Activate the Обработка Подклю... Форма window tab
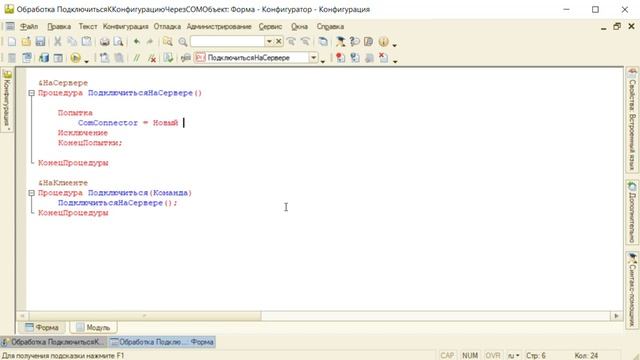Viewport: 640px width, 360px height. click(162, 342)
